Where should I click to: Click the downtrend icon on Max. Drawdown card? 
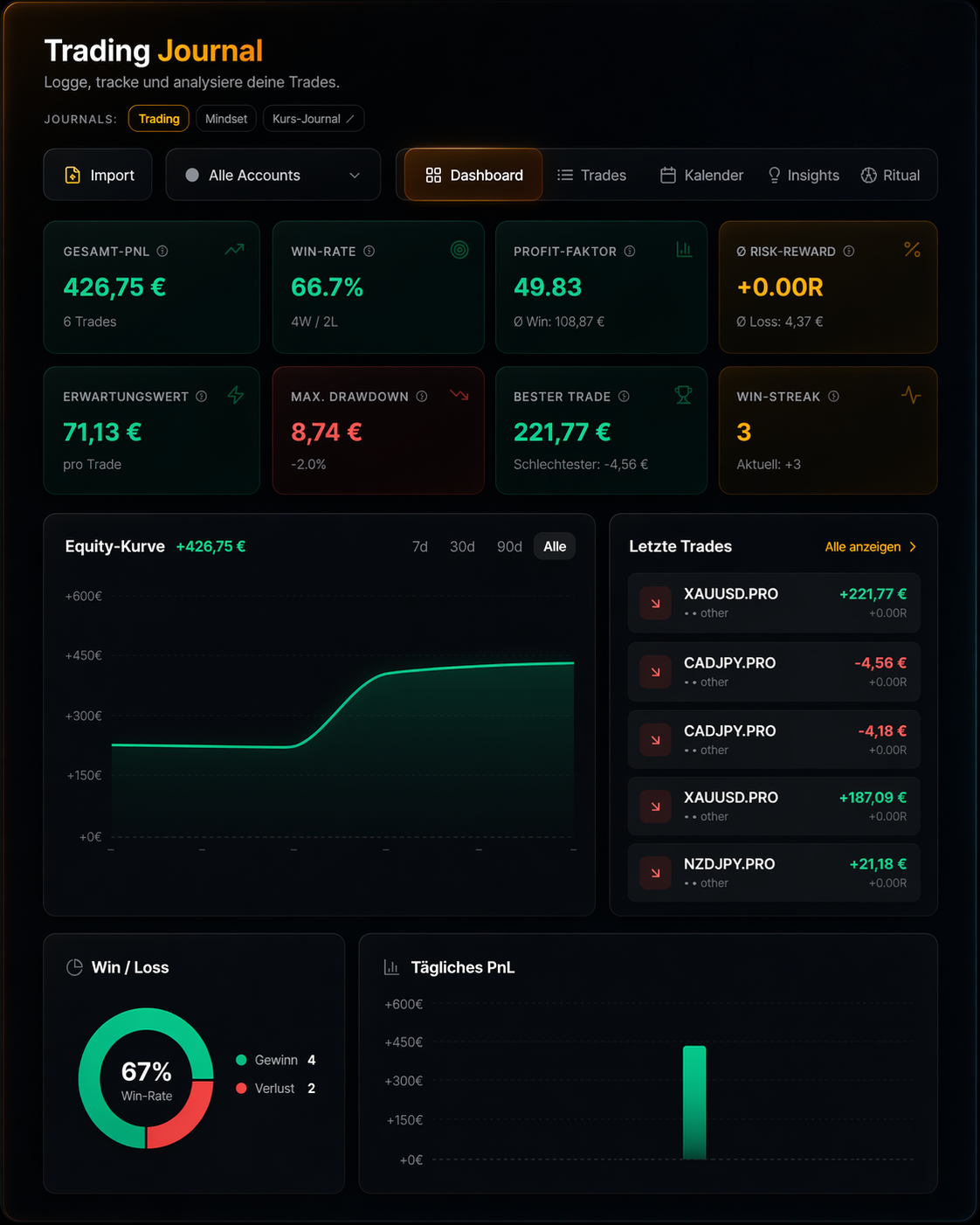(x=459, y=395)
